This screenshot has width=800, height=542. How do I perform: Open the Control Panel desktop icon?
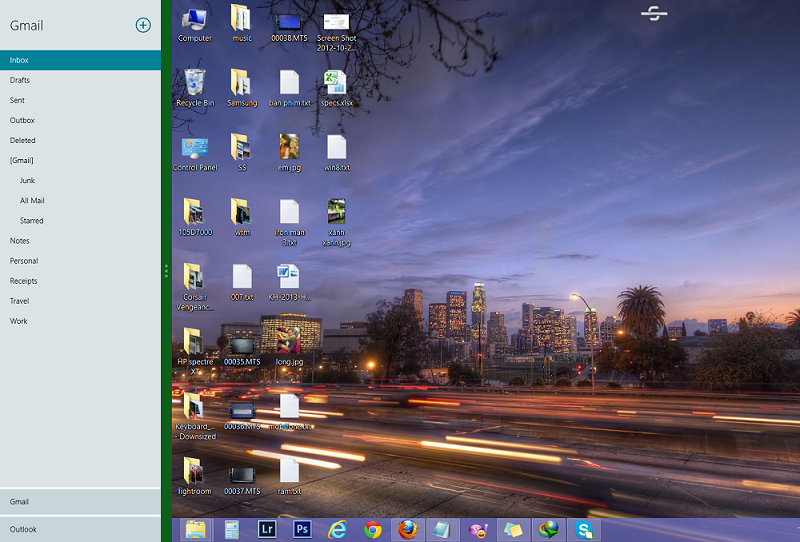[195, 153]
